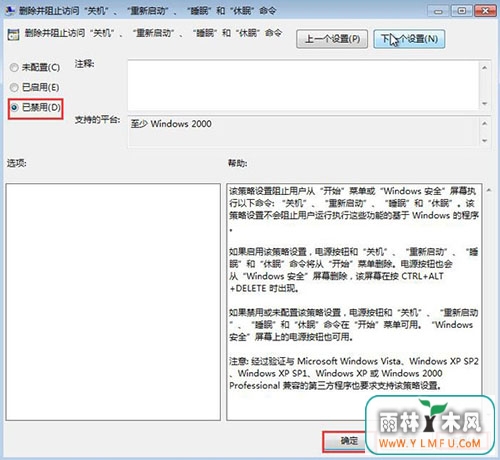Confirm with the 确定 button
Image resolution: width=500 pixels, height=460 pixels.
tap(348, 441)
